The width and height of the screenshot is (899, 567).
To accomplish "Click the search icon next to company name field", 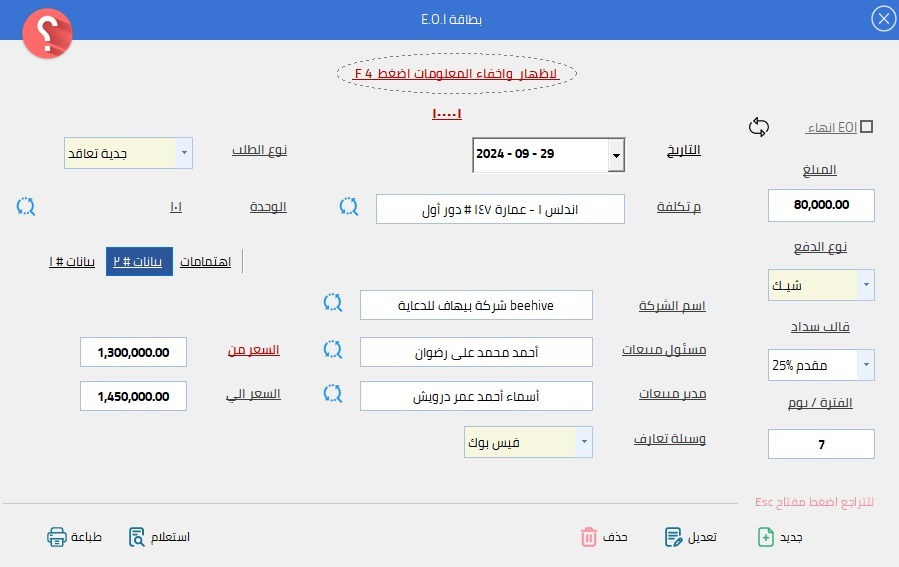I will pos(332,302).
